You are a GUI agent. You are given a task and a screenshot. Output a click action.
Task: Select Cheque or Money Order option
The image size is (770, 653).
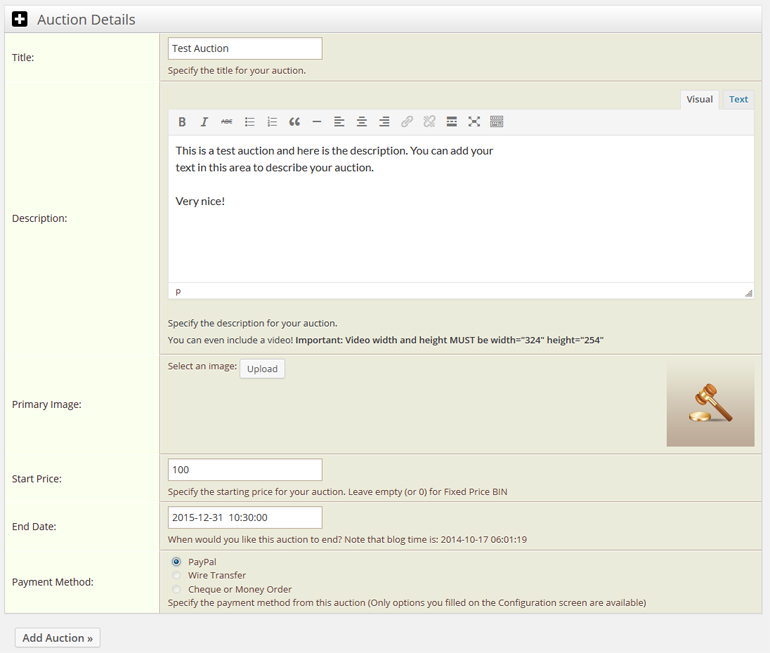point(177,589)
